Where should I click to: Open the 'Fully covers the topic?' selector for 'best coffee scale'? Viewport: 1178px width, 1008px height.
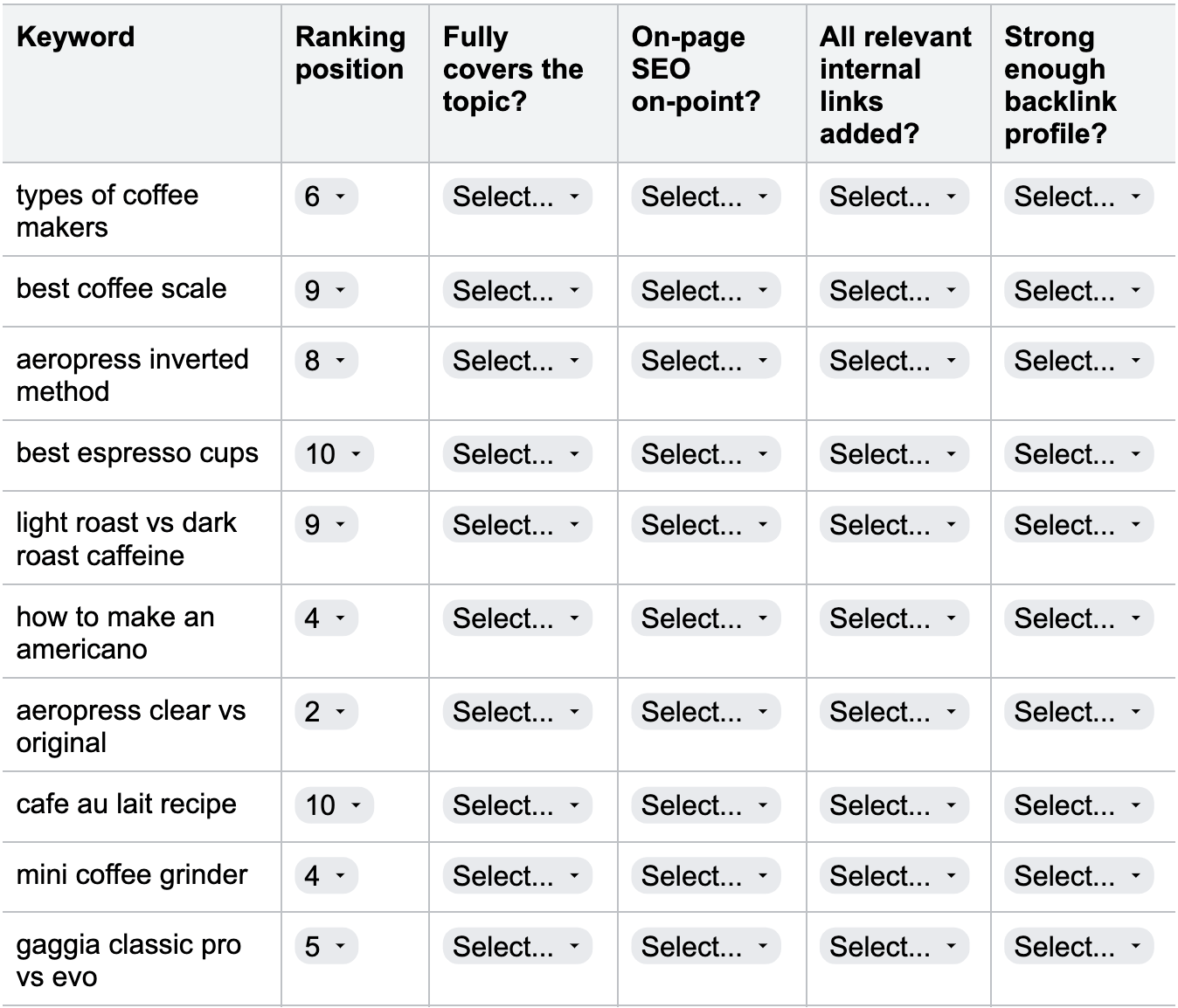(517, 290)
